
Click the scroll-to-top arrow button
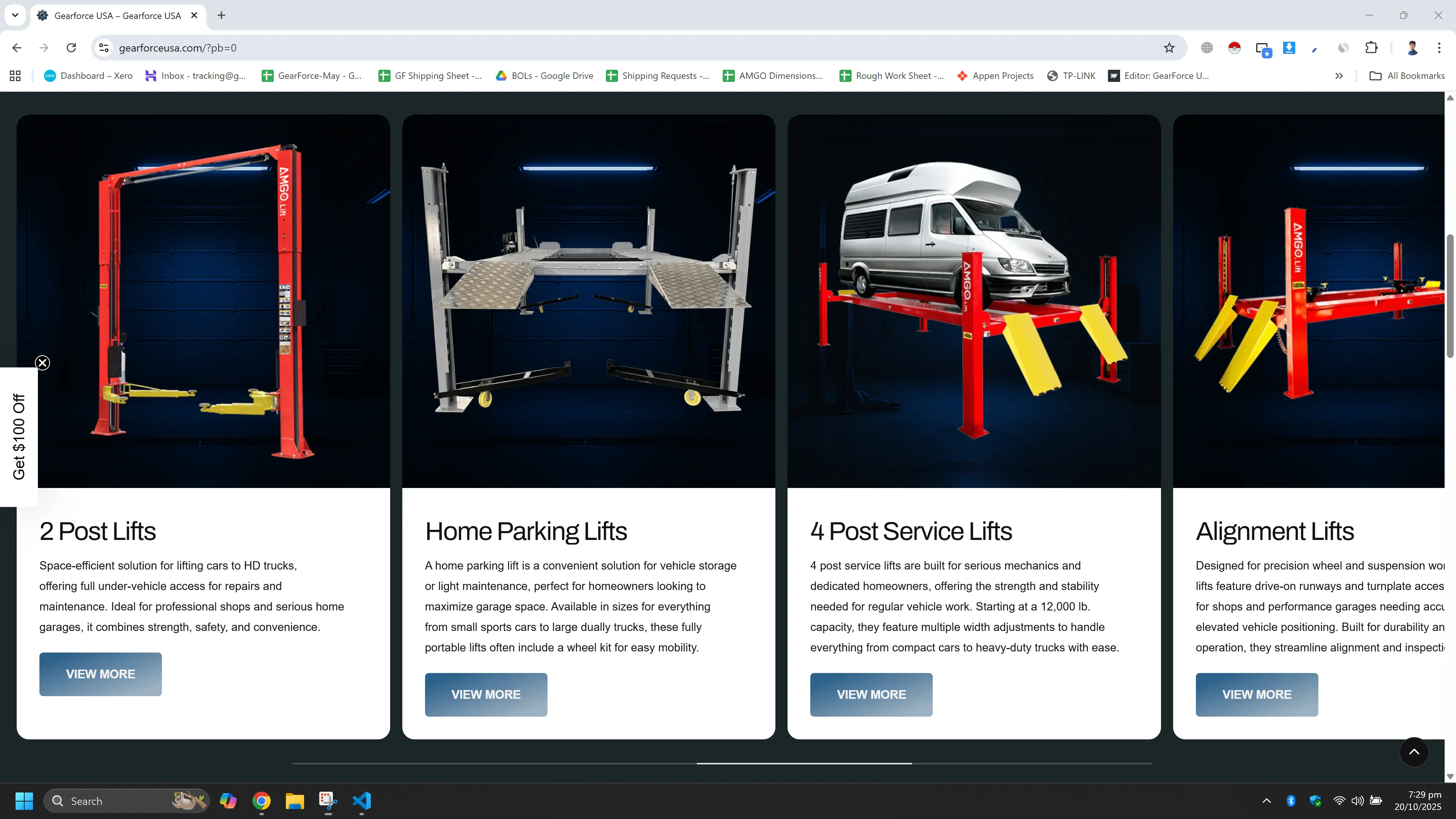1414,752
